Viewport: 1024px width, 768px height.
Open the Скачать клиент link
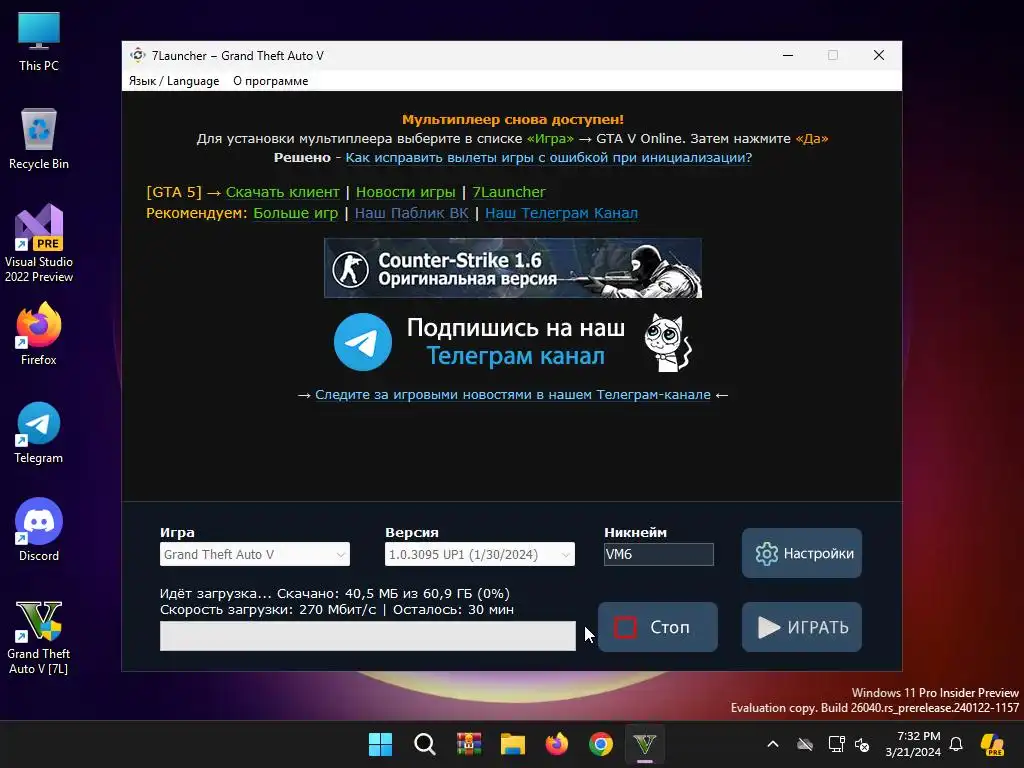tap(283, 192)
